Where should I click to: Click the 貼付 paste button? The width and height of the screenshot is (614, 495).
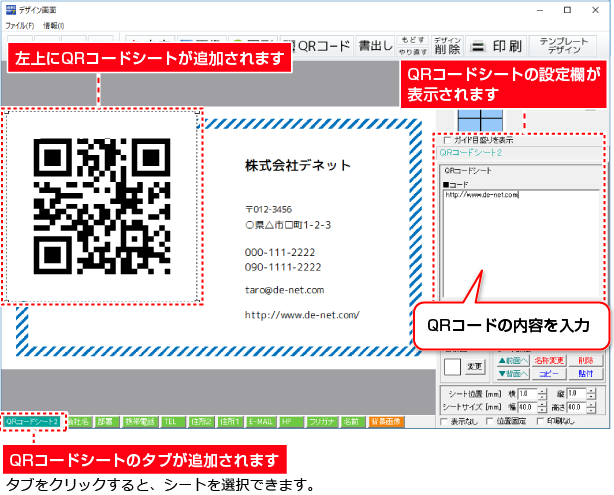click(x=586, y=374)
